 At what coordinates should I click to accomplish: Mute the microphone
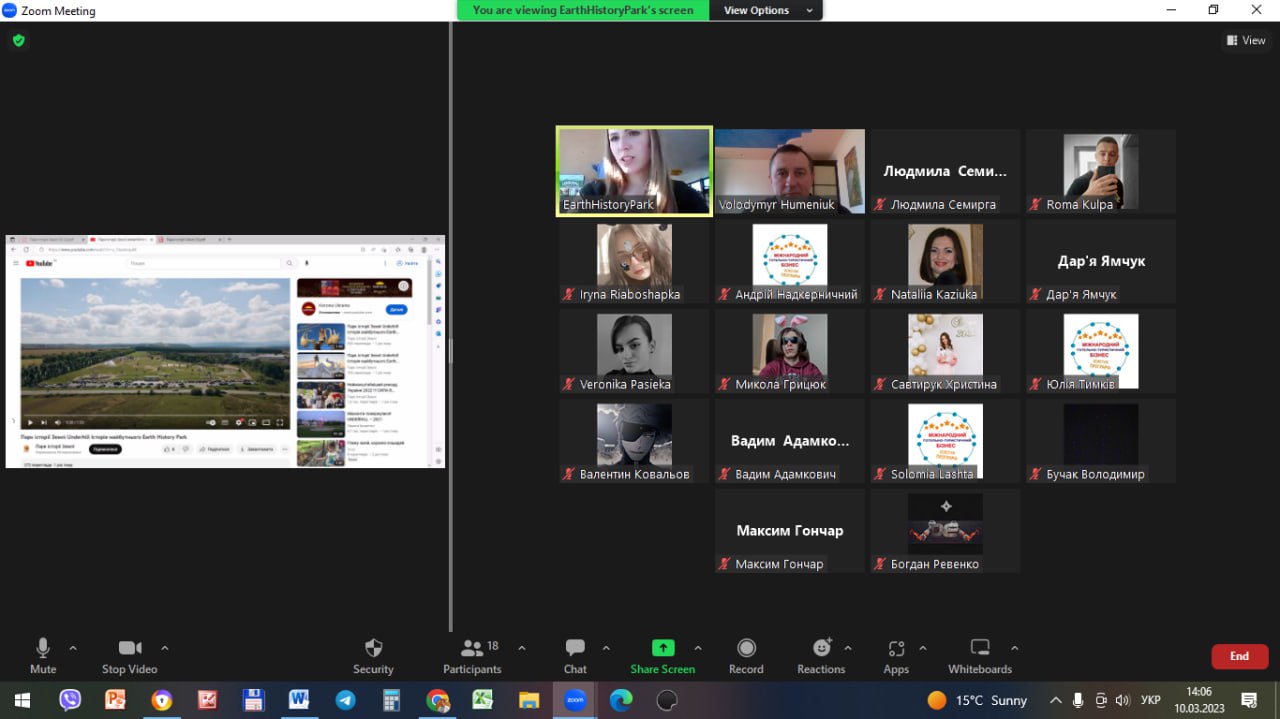[x=43, y=656]
